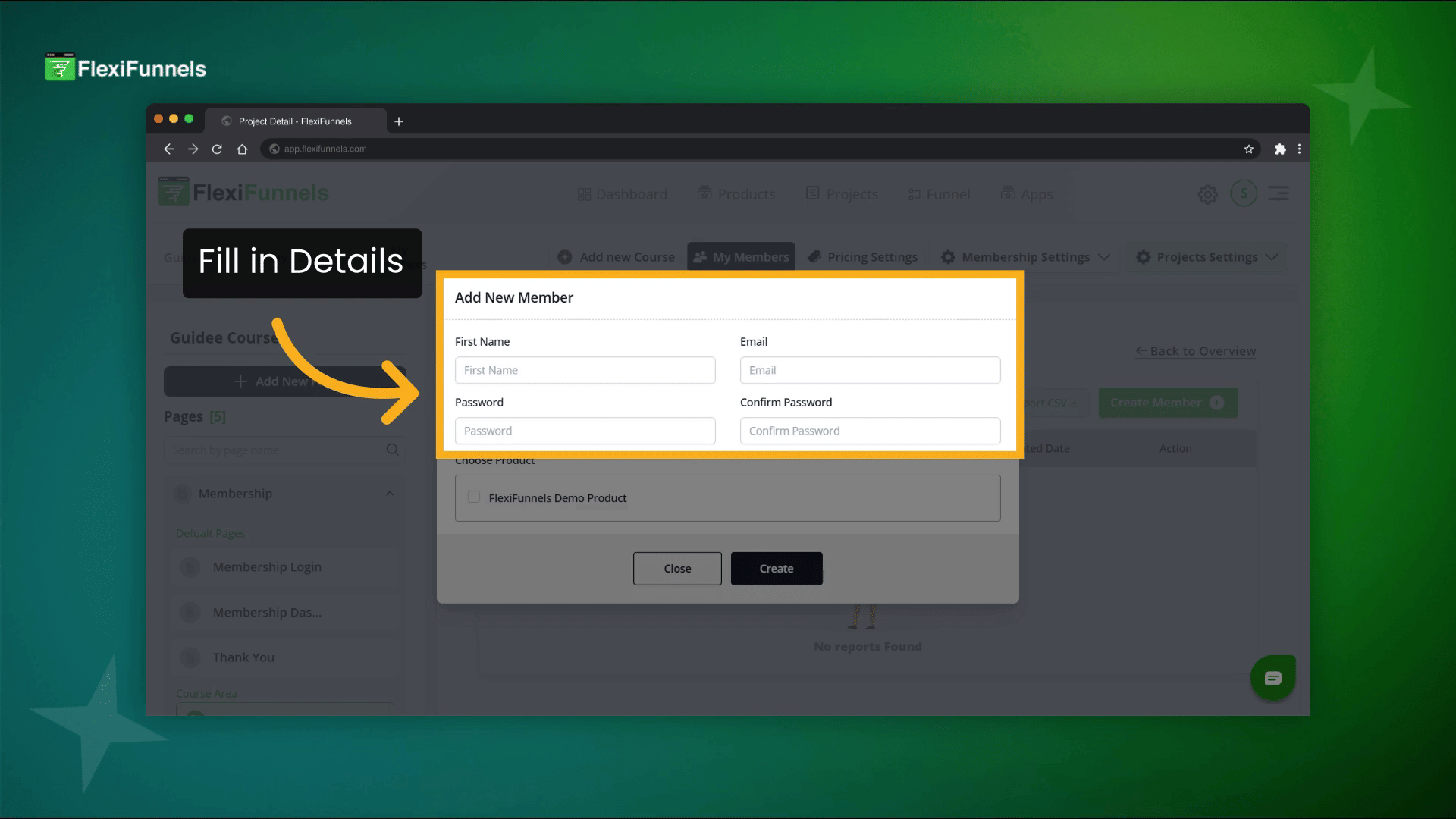Click the First Name input field
1456x819 pixels.
click(585, 370)
